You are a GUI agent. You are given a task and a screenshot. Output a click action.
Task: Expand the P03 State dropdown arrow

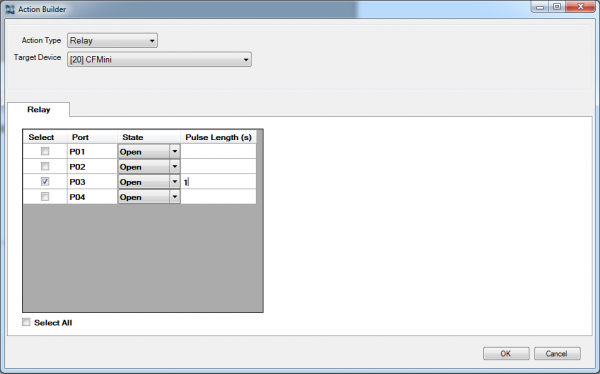[x=174, y=181]
